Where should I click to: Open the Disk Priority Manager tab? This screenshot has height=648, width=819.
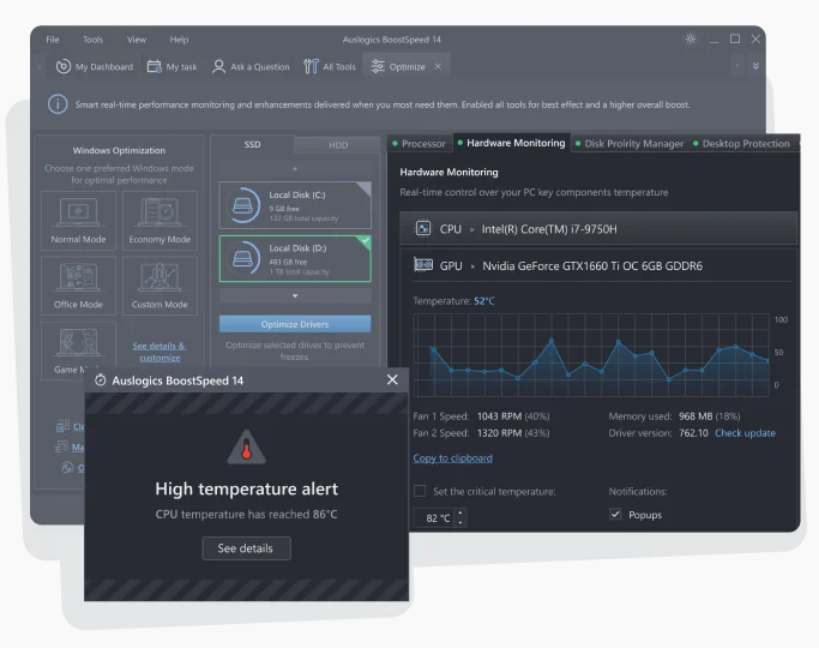click(x=632, y=143)
